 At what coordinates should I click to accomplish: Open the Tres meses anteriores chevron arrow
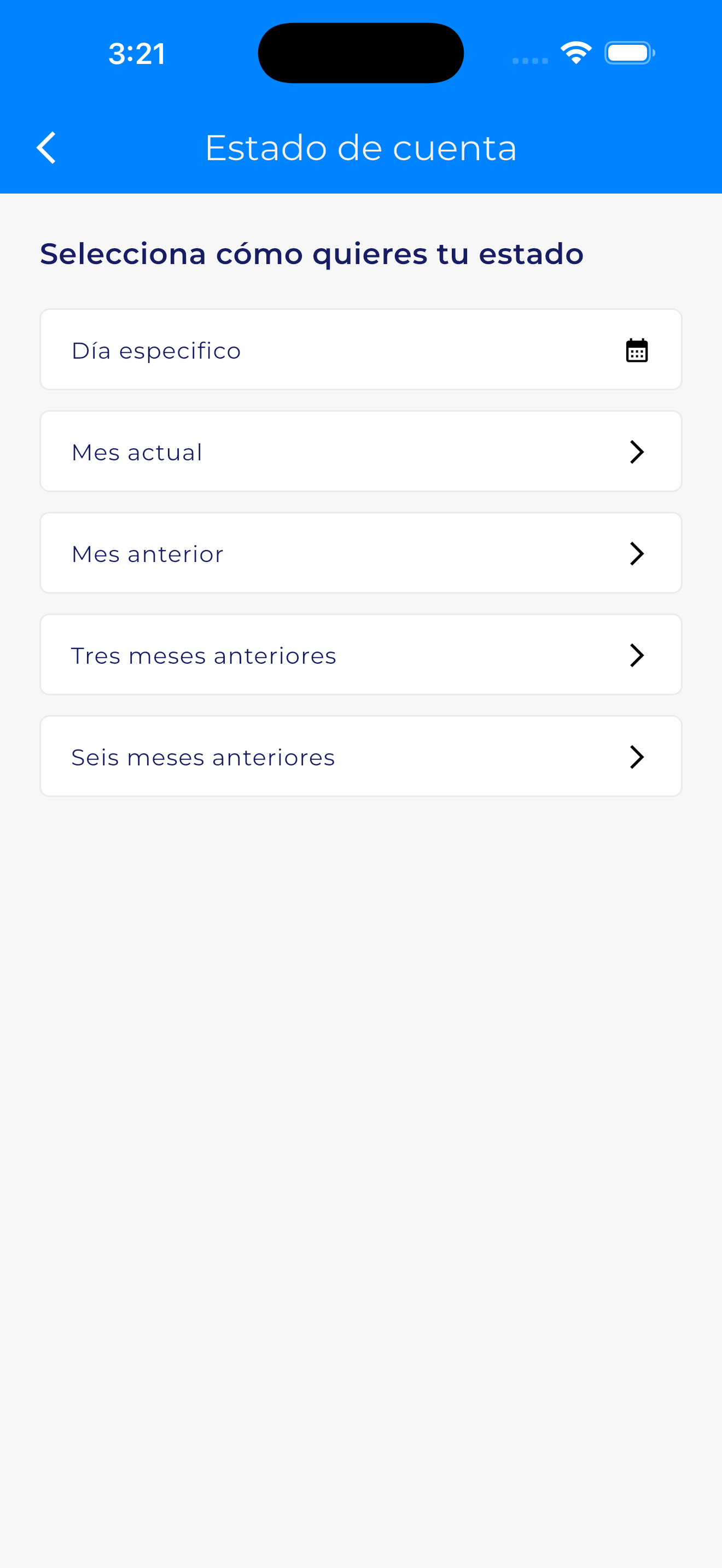(637, 656)
